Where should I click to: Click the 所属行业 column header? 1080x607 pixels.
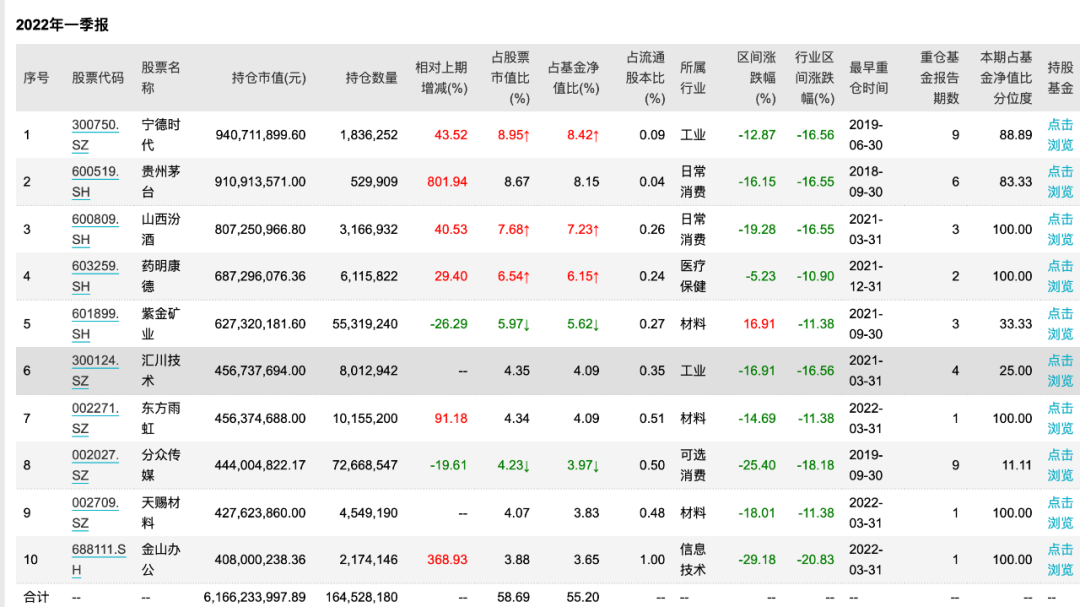(693, 78)
